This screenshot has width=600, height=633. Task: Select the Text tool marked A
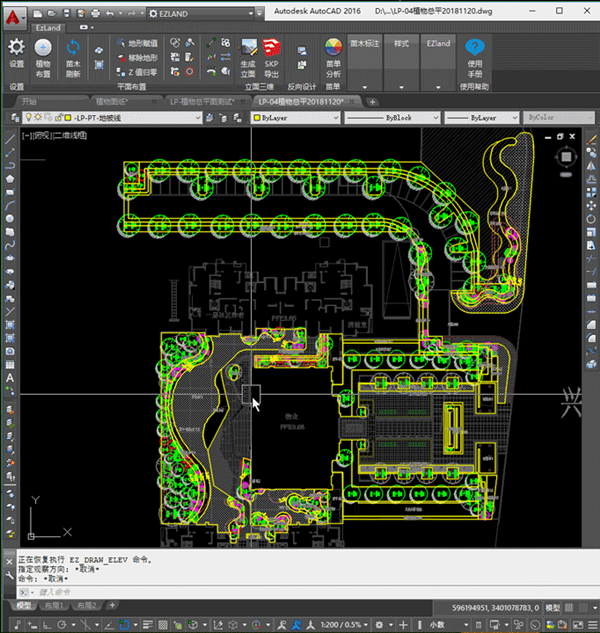(x=10, y=379)
